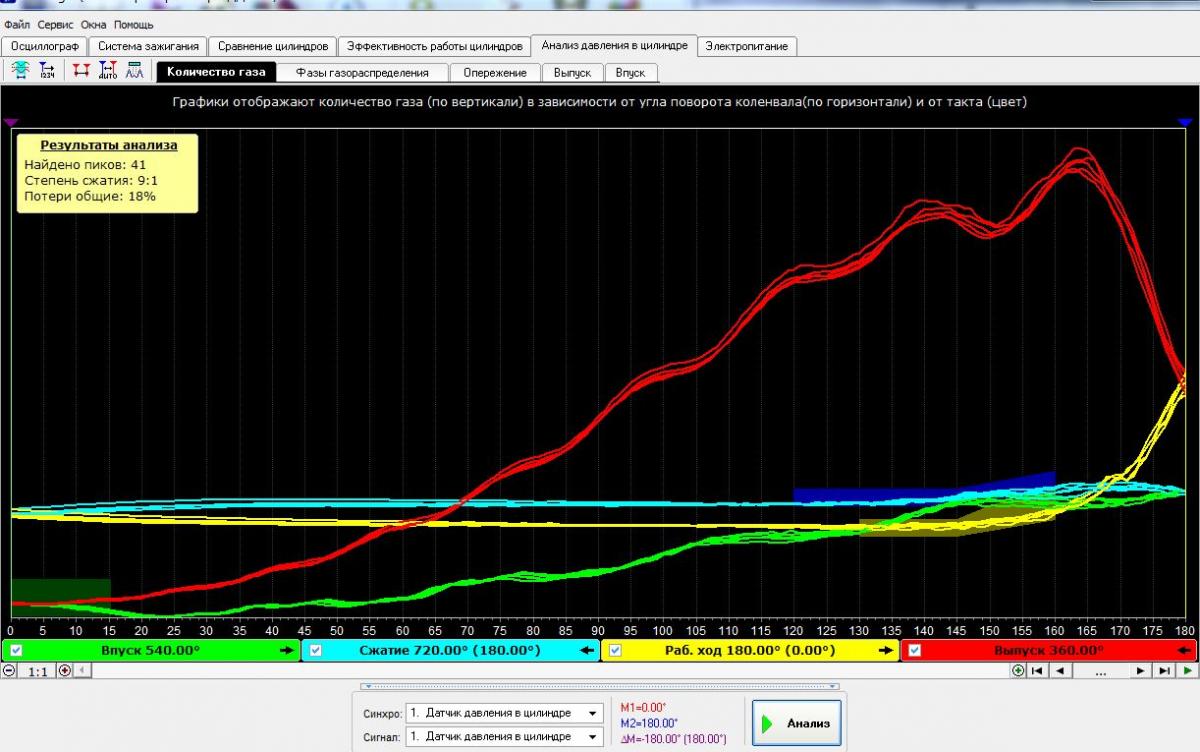The height and width of the screenshot is (752, 1200).
Task: Click the purple marker at the graph's top left
Action: [10, 122]
